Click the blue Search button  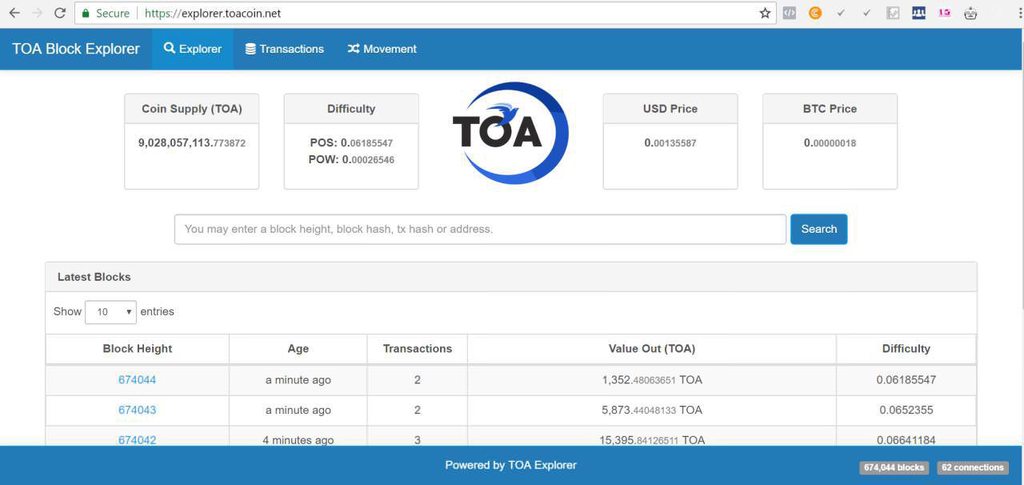pos(819,229)
